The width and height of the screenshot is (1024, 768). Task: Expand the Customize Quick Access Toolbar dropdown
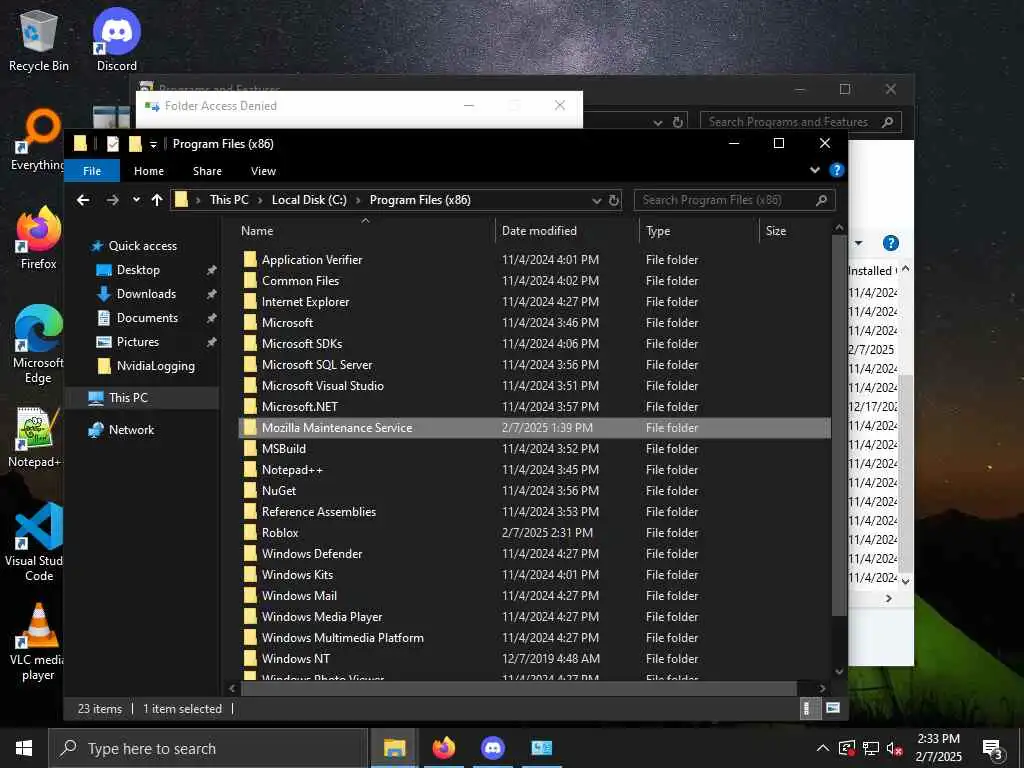coord(153,144)
